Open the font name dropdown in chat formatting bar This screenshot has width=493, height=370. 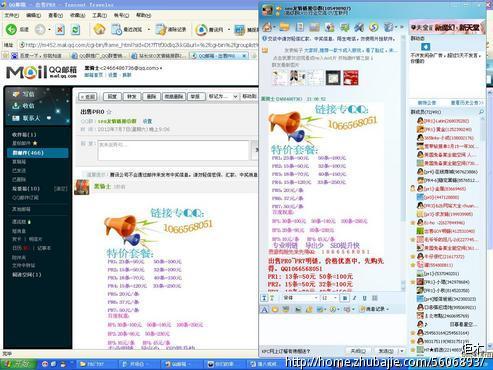[x=301, y=298]
